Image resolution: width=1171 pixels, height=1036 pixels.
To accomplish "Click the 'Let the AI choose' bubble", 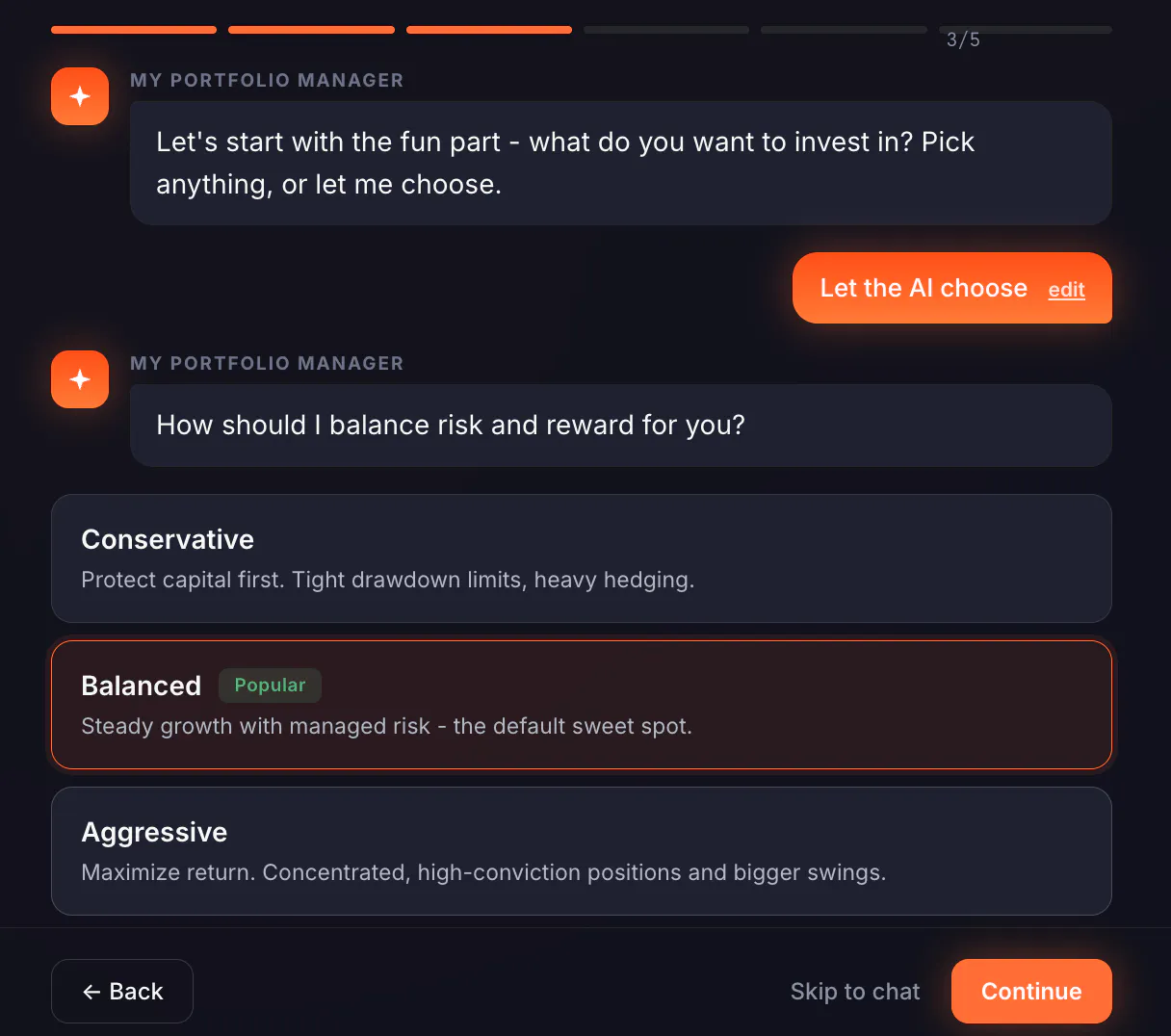I will tap(952, 288).
